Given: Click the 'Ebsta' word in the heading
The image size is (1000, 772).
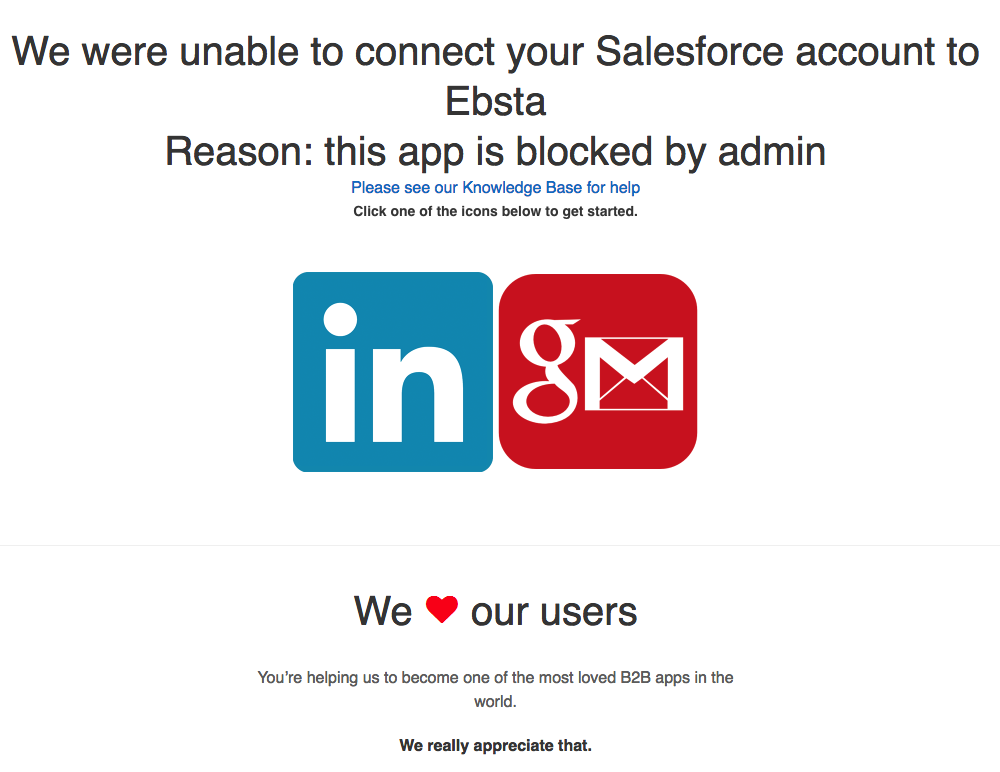Looking at the screenshot, I should tap(495, 101).
